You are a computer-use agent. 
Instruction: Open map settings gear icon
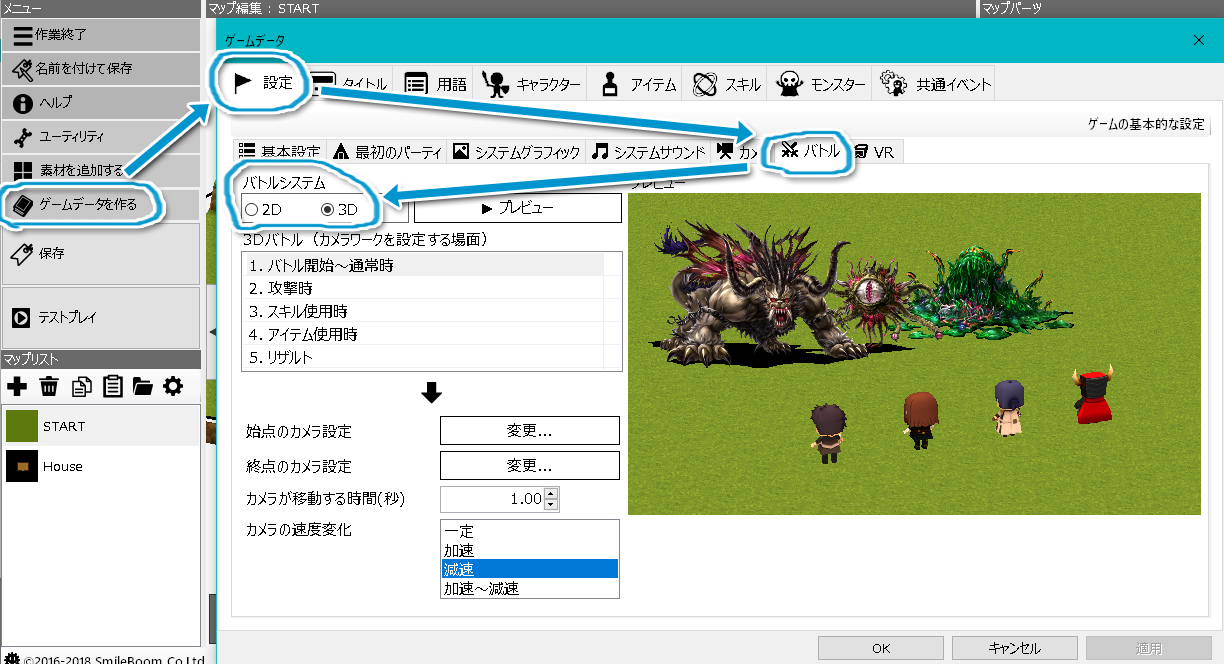pos(174,386)
